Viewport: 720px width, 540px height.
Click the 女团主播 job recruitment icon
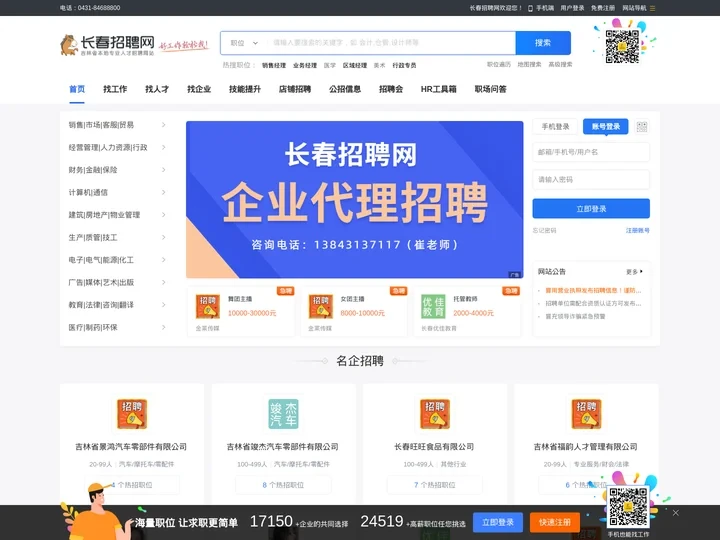321,307
